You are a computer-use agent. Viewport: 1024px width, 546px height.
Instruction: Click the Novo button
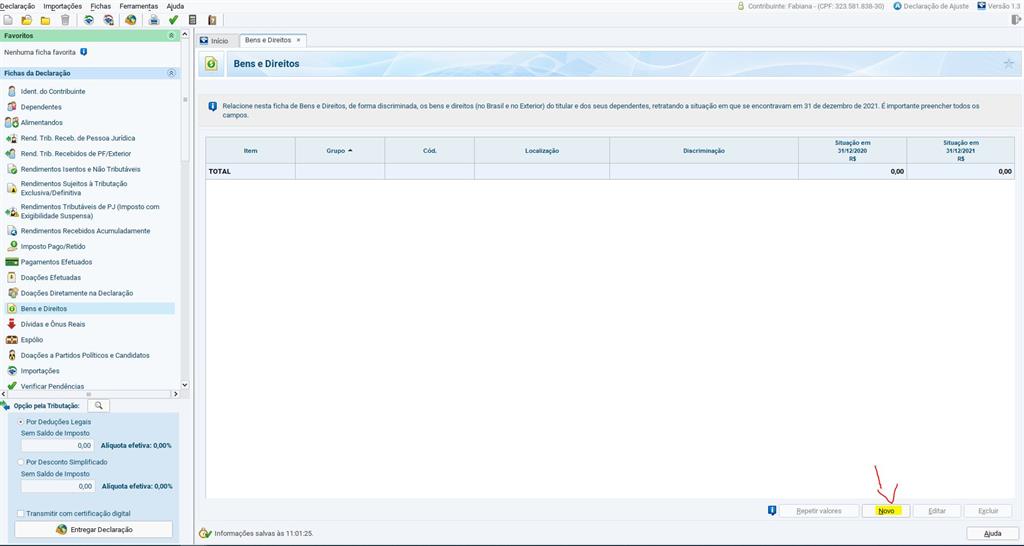click(886, 511)
